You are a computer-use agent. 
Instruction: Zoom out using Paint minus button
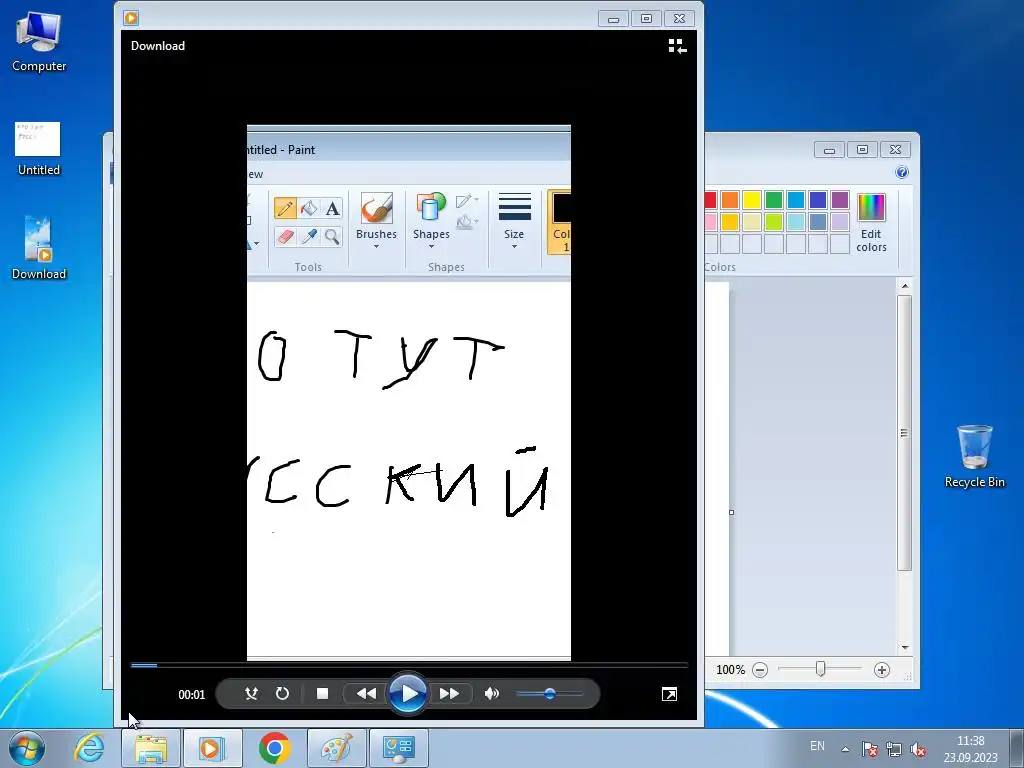point(760,670)
